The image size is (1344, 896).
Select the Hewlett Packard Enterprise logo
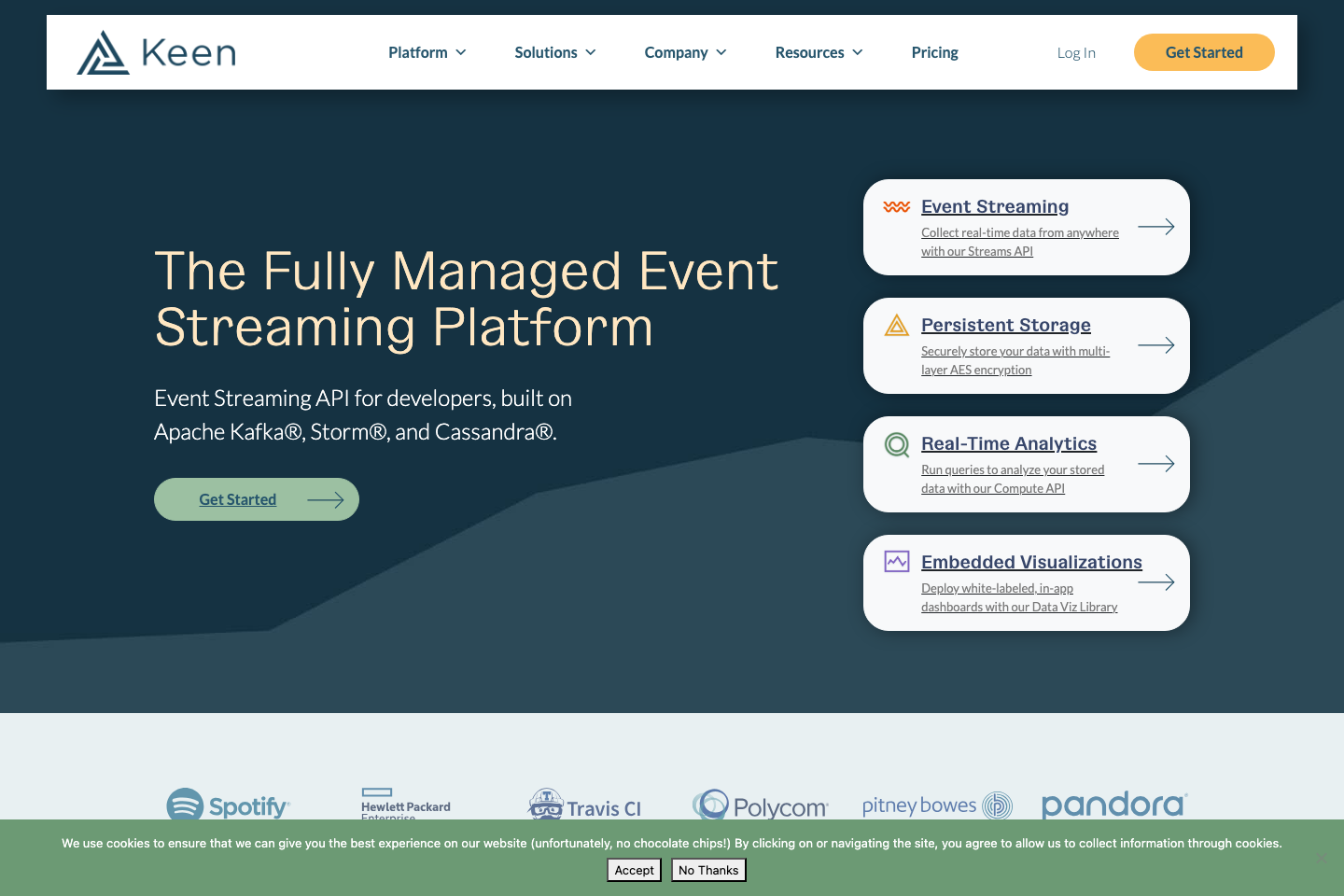click(x=405, y=805)
